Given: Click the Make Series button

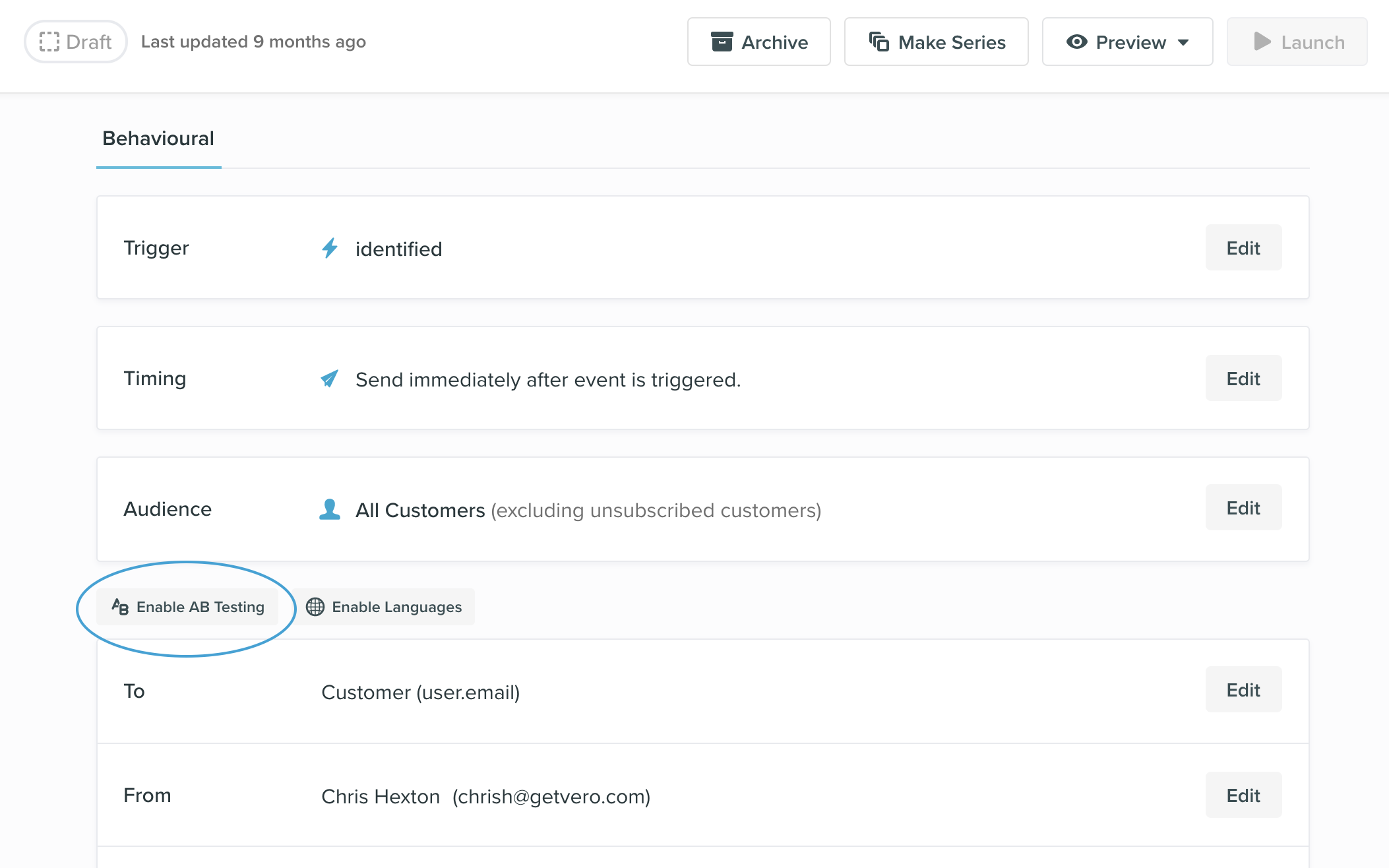Looking at the screenshot, I should tap(937, 42).
